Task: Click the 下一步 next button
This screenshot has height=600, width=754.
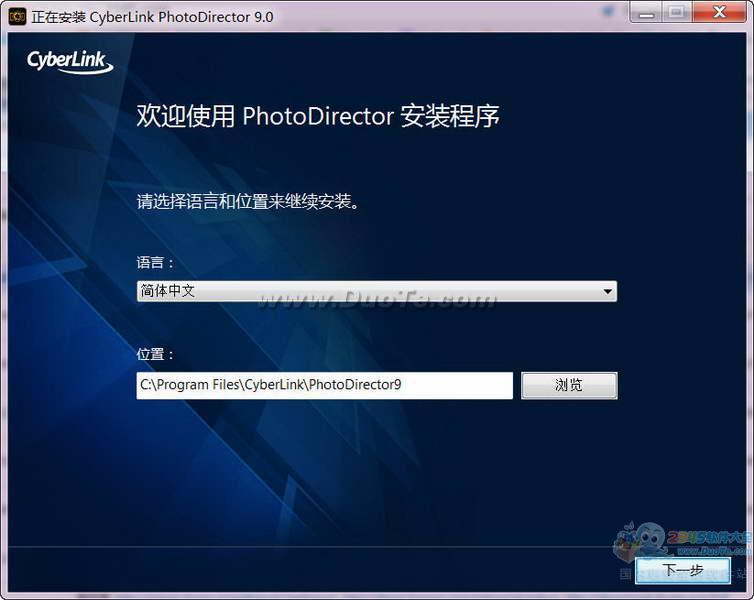Action: tap(683, 570)
